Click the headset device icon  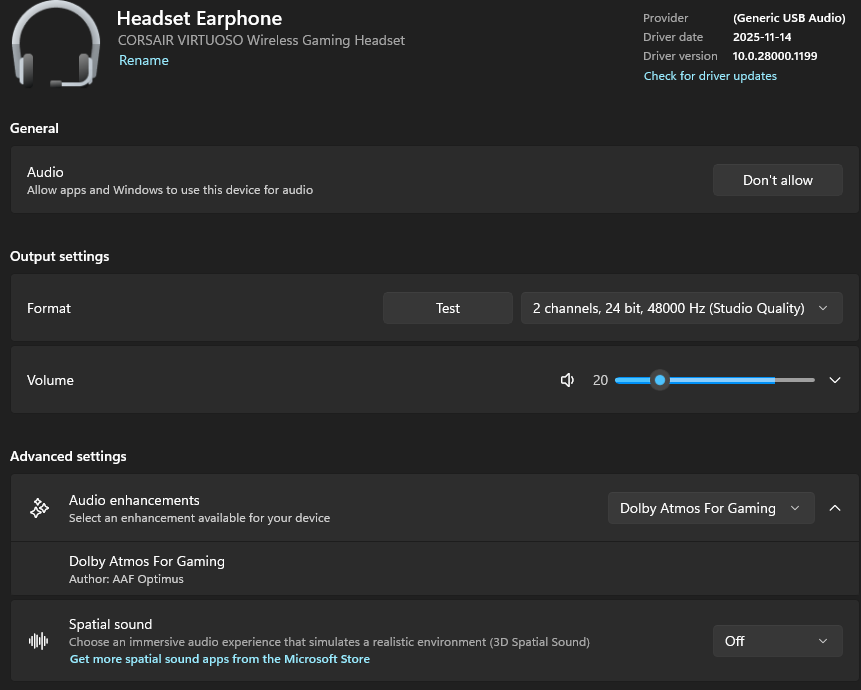pyautogui.click(x=54, y=43)
